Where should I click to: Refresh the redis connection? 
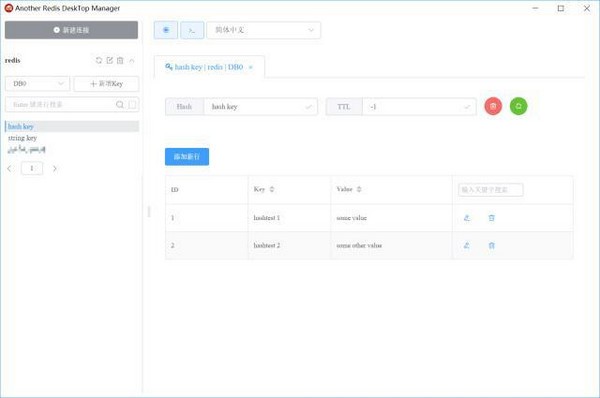tap(99, 60)
